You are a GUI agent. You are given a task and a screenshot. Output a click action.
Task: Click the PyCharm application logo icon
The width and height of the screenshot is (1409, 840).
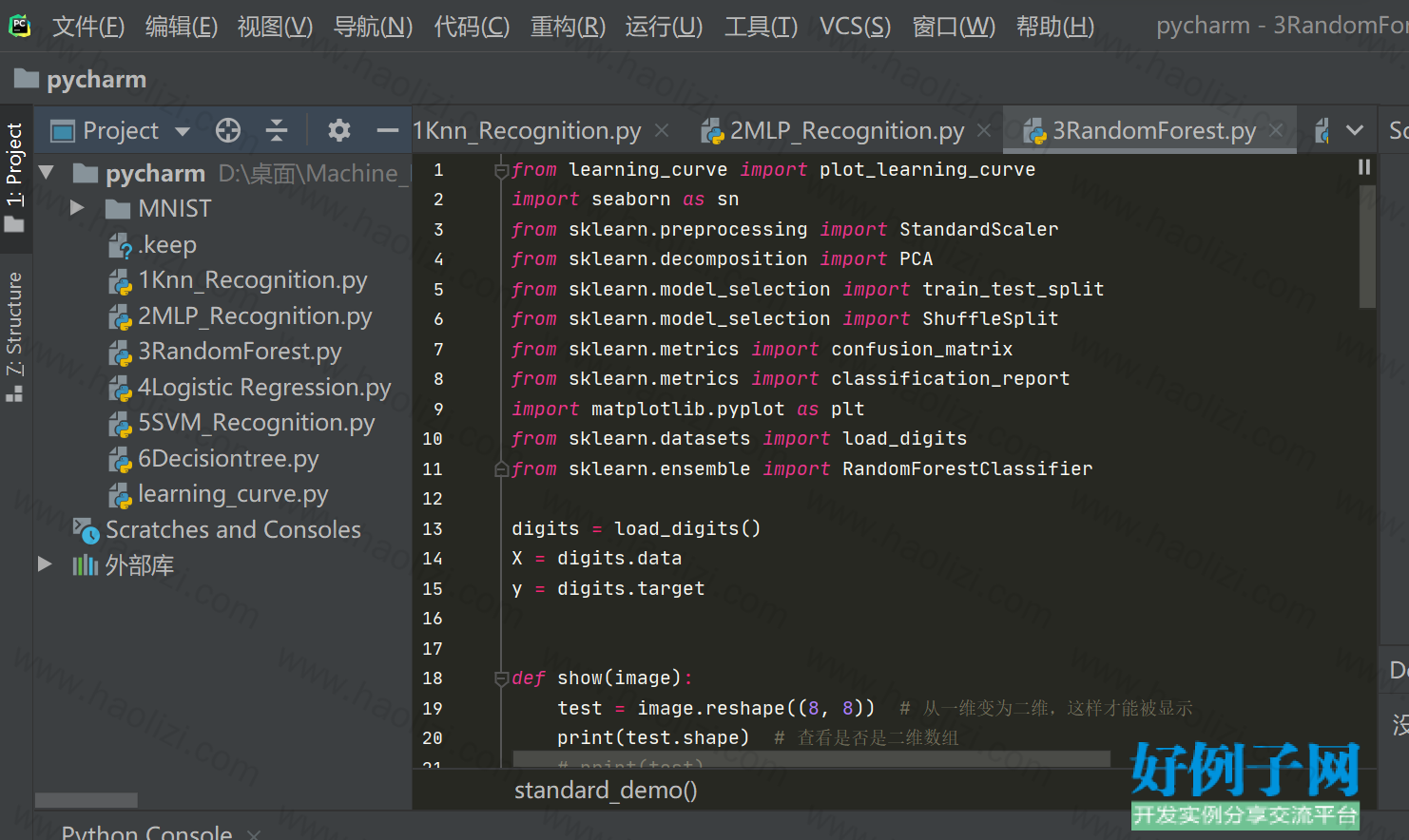coord(20,26)
